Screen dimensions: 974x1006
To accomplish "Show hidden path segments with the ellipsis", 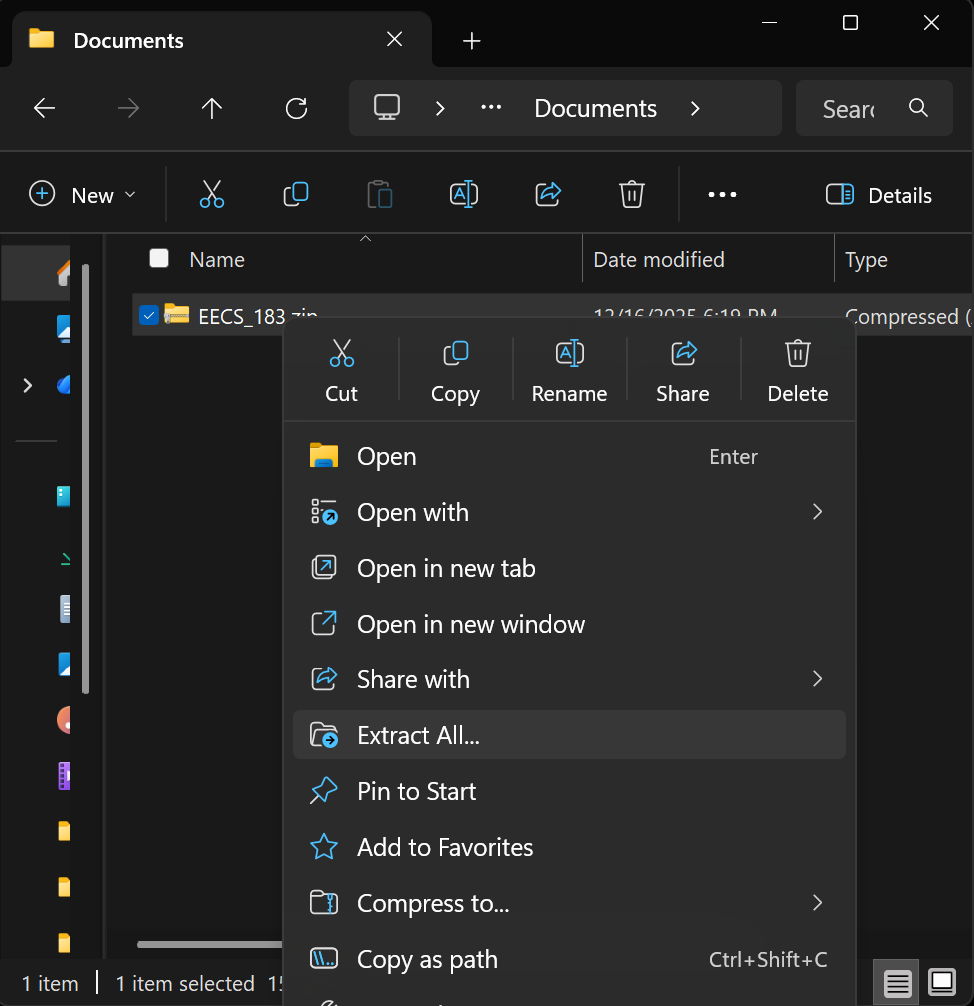I will click(x=491, y=107).
